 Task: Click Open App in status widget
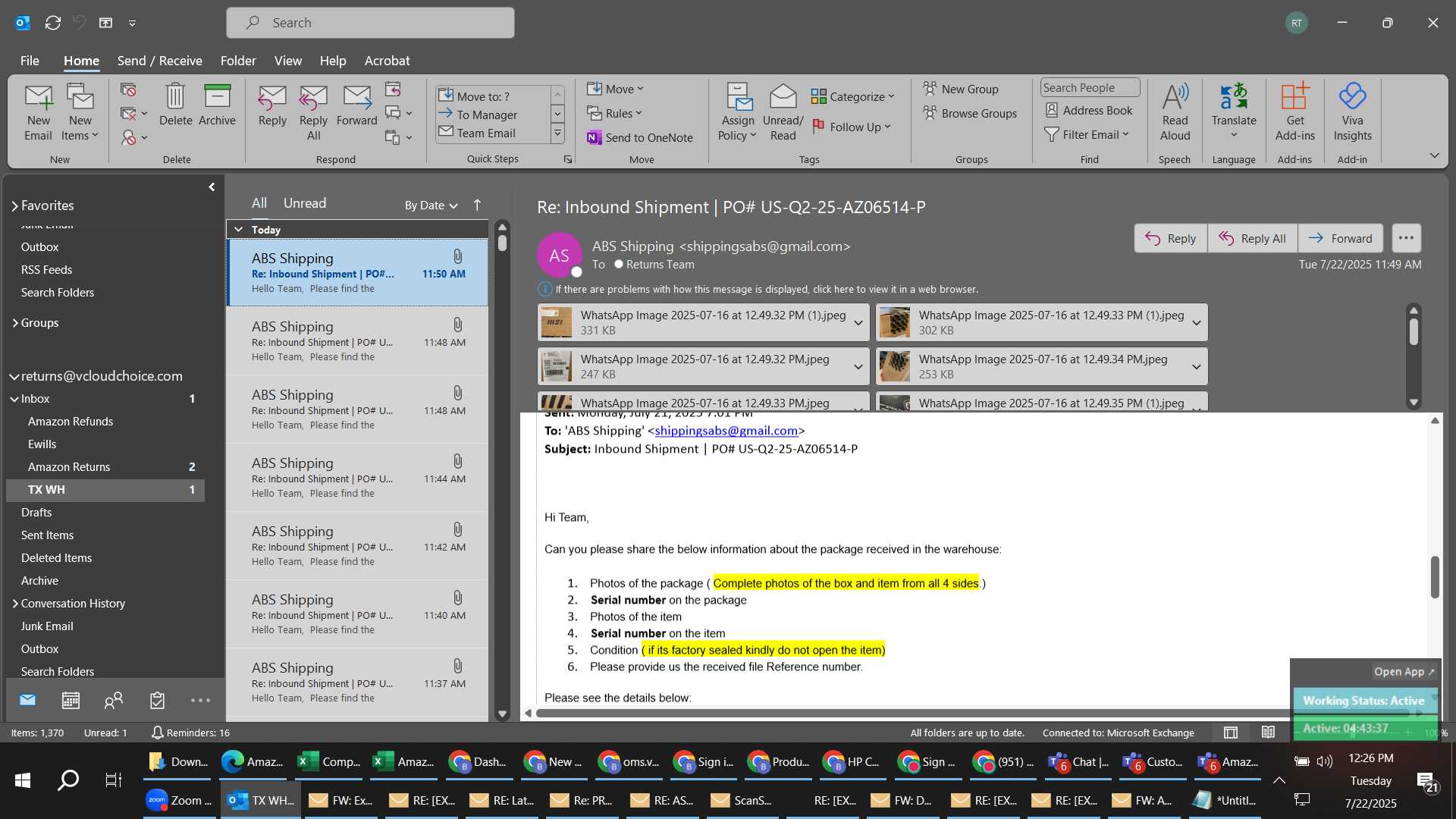pos(1404,671)
